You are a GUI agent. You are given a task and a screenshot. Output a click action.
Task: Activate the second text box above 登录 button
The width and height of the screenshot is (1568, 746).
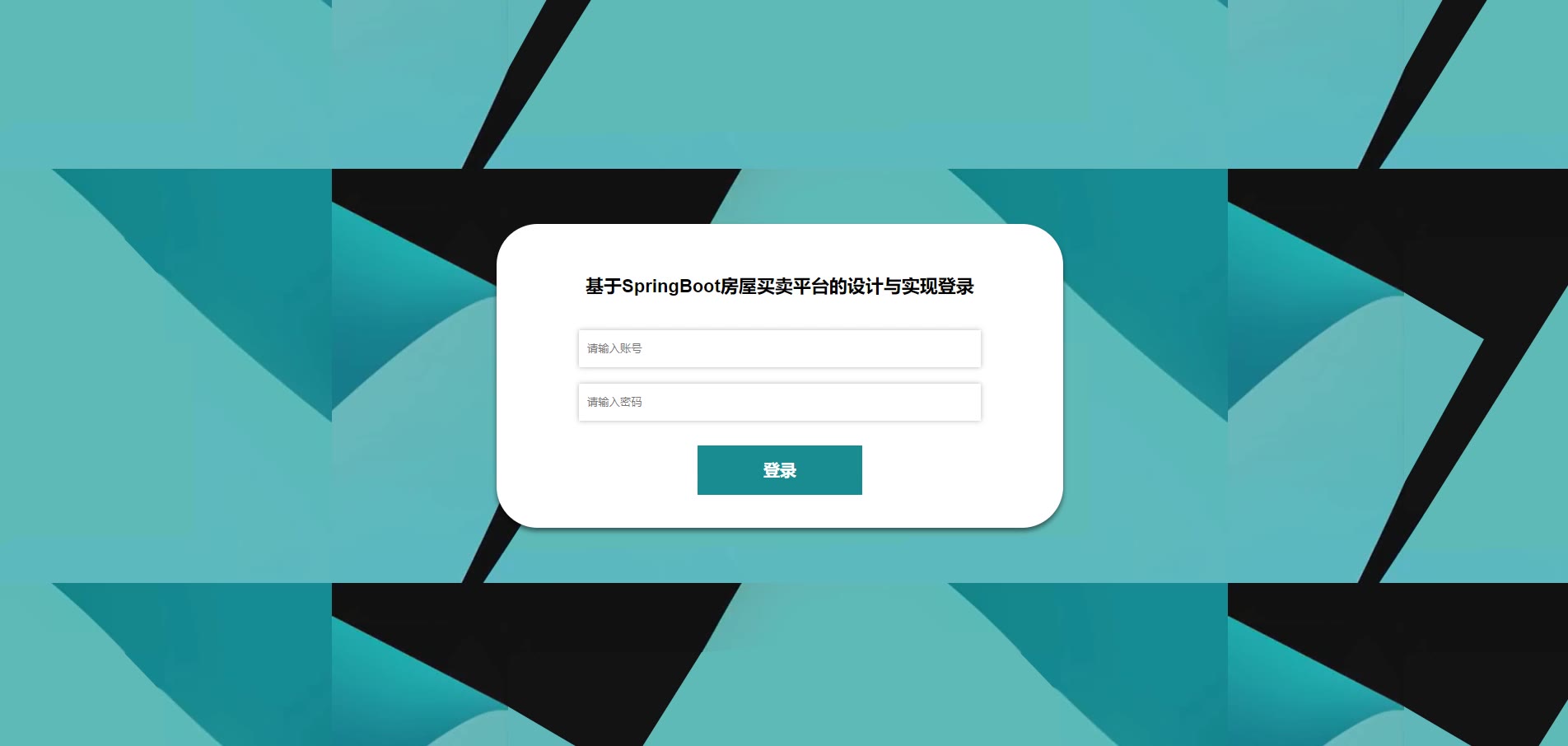click(779, 402)
